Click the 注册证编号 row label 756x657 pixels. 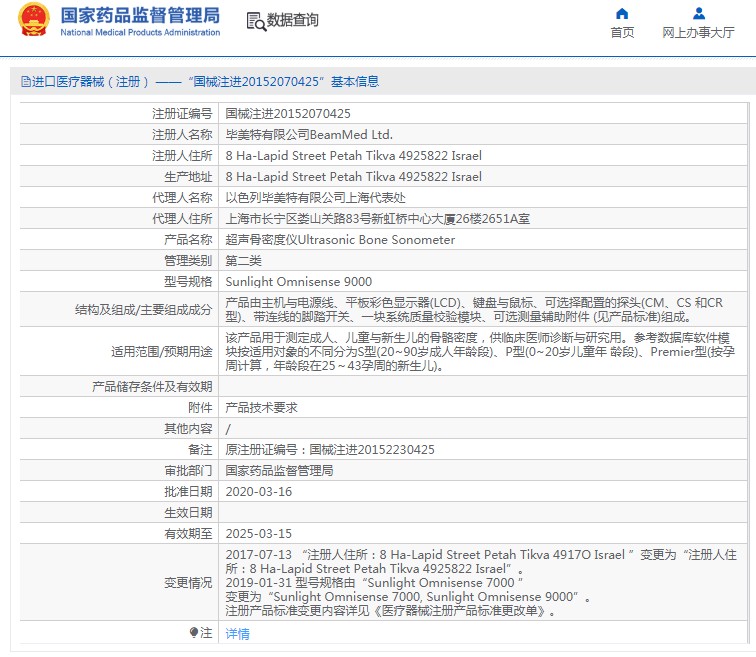pos(182,114)
